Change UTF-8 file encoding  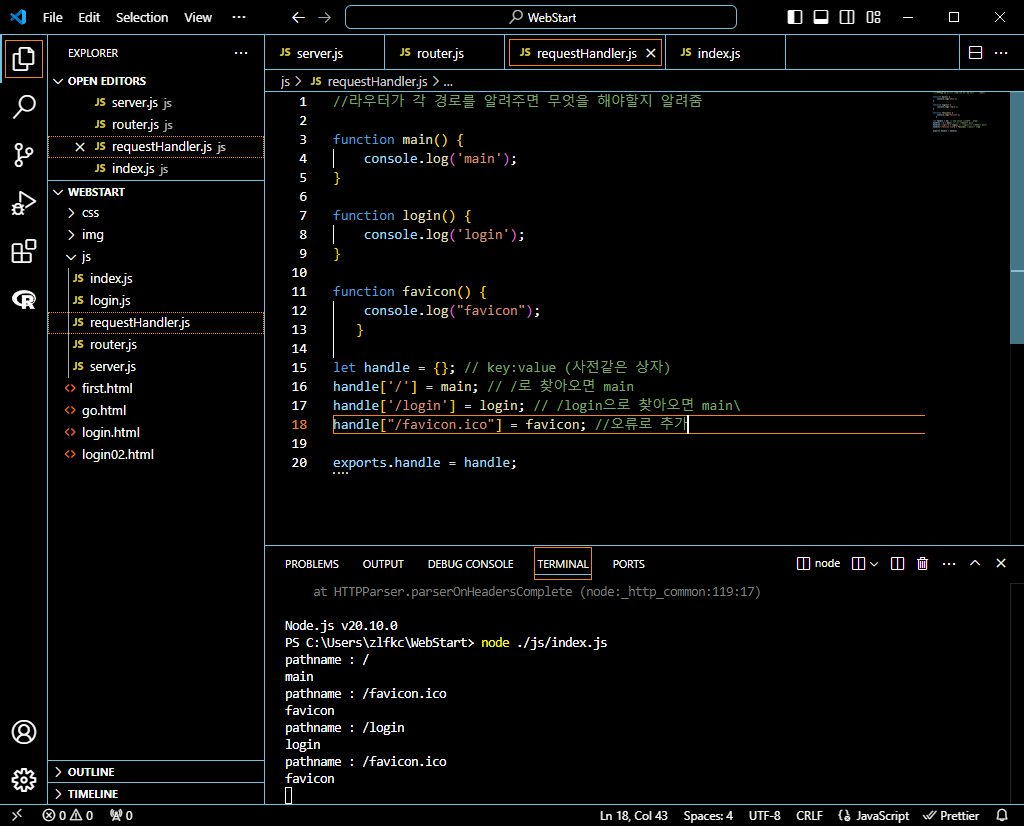pyautogui.click(x=764, y=815)
